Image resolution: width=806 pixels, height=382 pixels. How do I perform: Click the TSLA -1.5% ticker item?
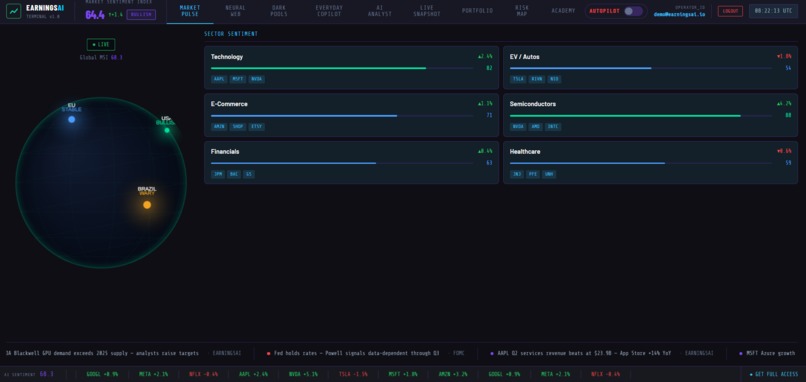click(353, 374)
